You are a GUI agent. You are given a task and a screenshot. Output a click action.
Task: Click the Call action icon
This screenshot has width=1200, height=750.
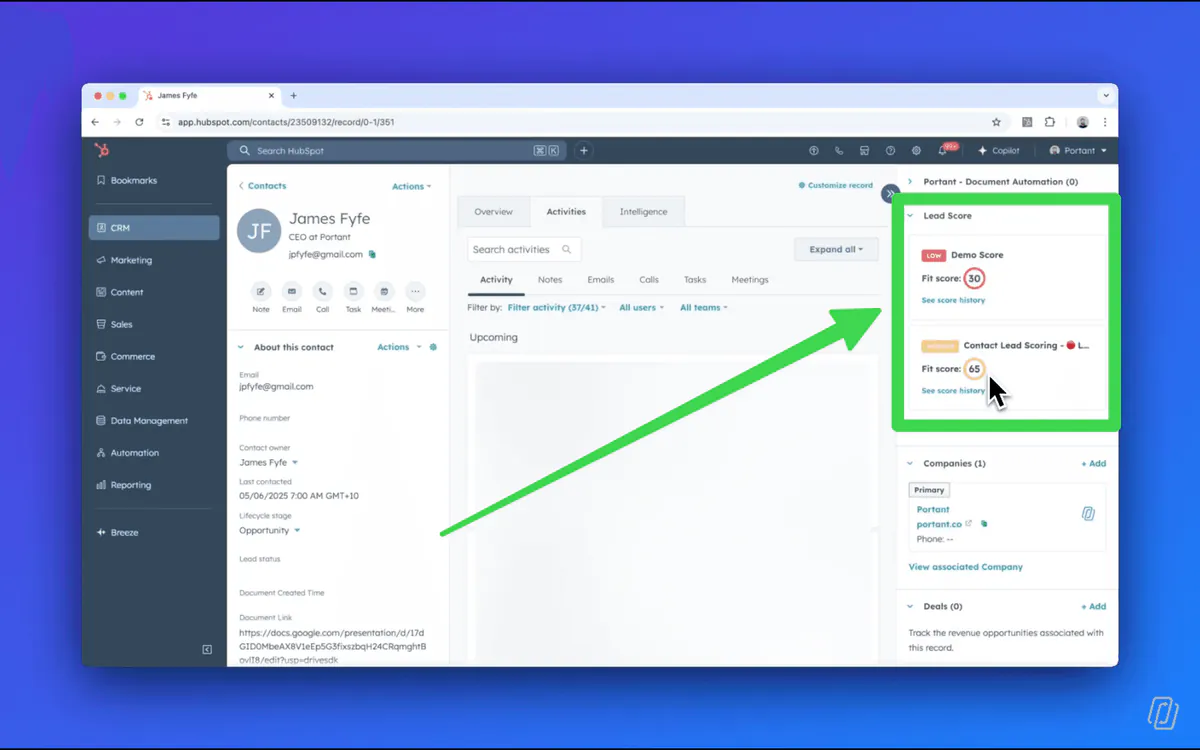click(322, 291)
